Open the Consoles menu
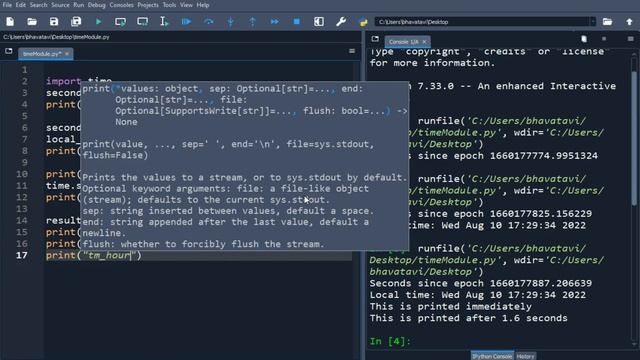 tap(121, 5)
